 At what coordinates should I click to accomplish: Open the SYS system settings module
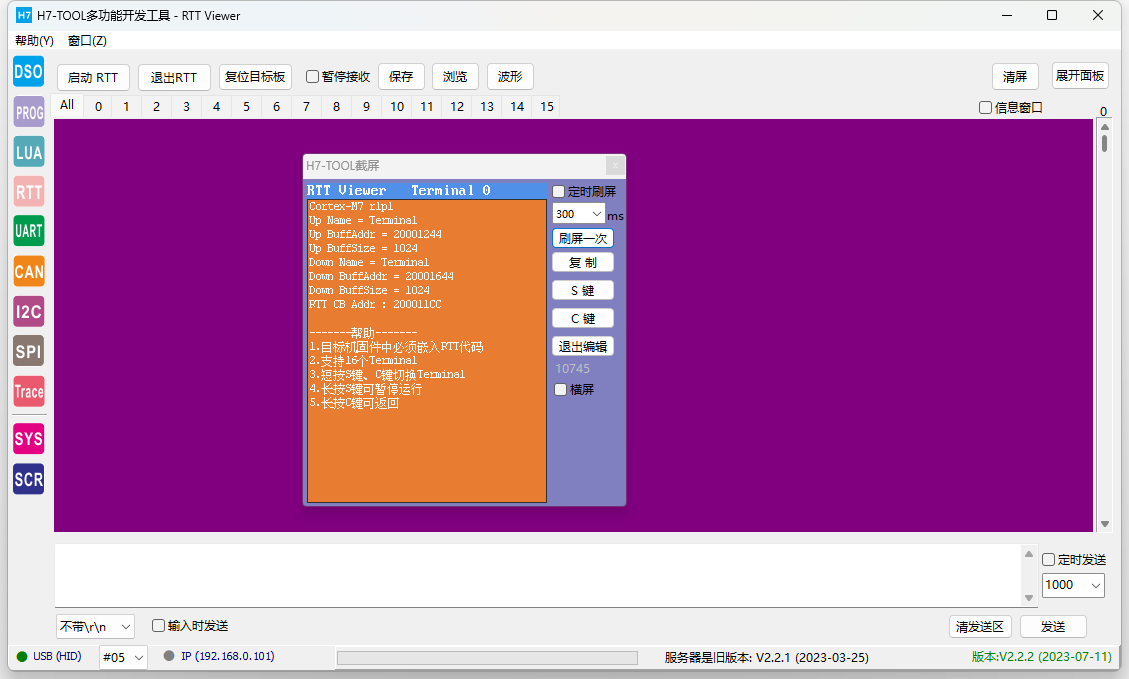point(29,439)
